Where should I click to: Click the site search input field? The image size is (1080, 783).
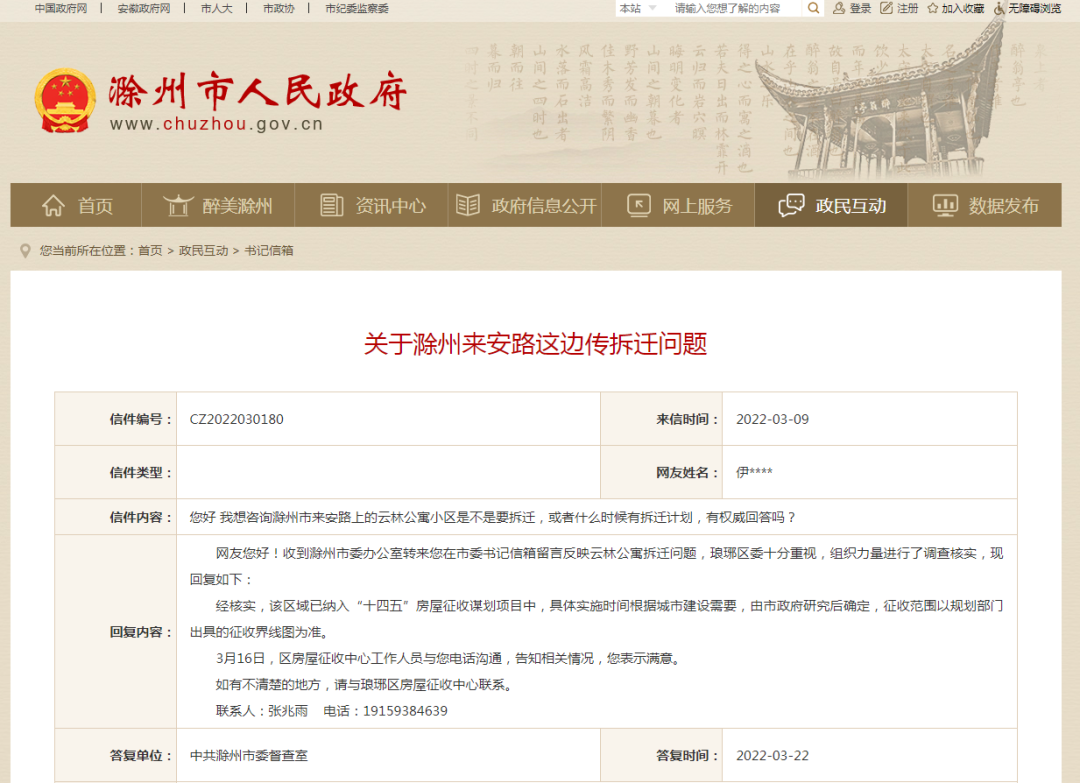click(734, 8)
